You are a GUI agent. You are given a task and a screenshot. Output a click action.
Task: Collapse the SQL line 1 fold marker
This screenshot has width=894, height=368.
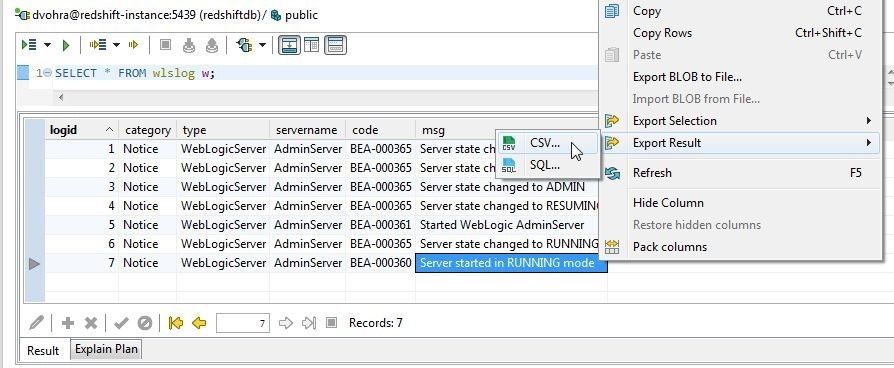48,73
